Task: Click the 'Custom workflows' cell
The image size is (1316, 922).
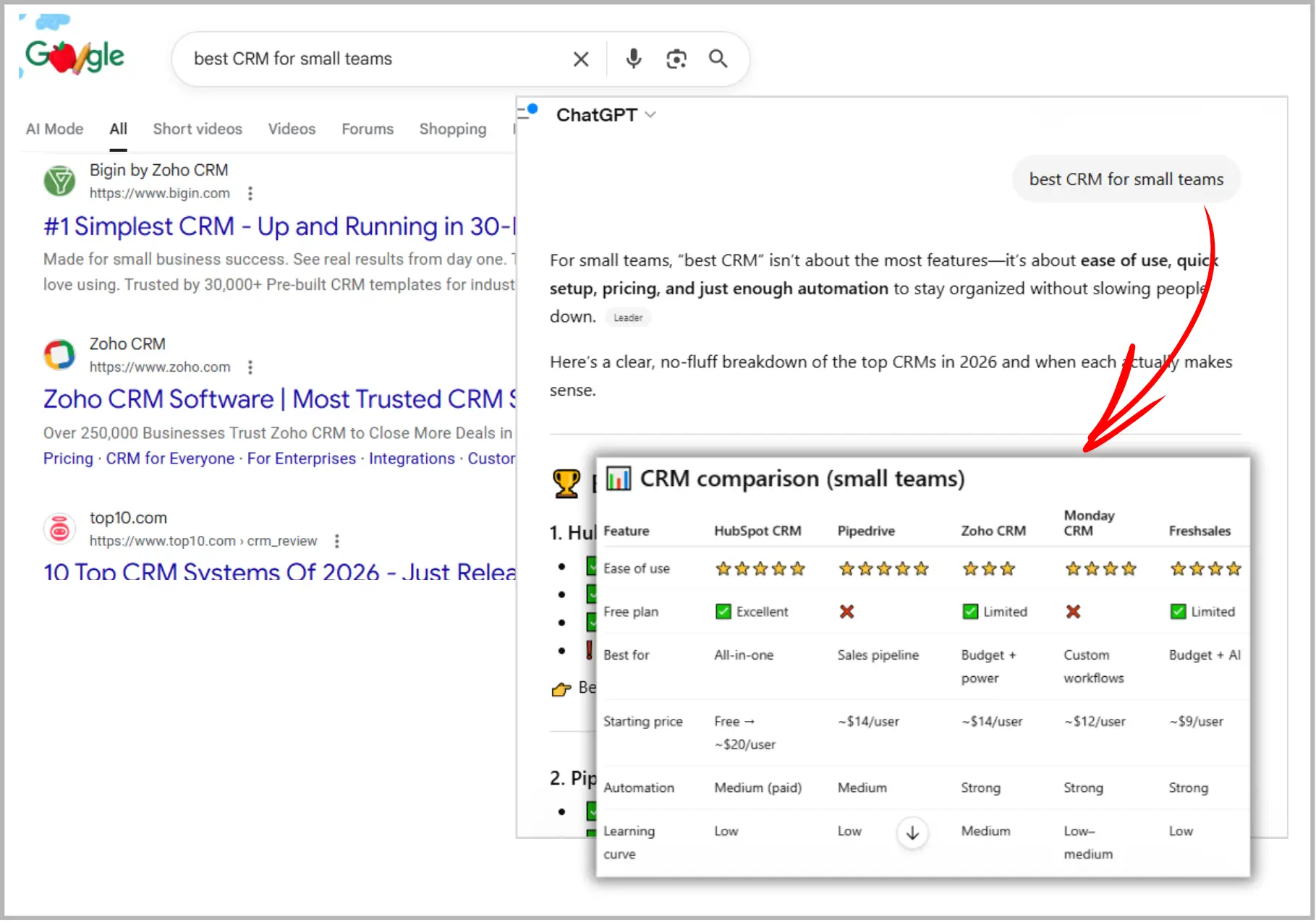Action: 1094,666
